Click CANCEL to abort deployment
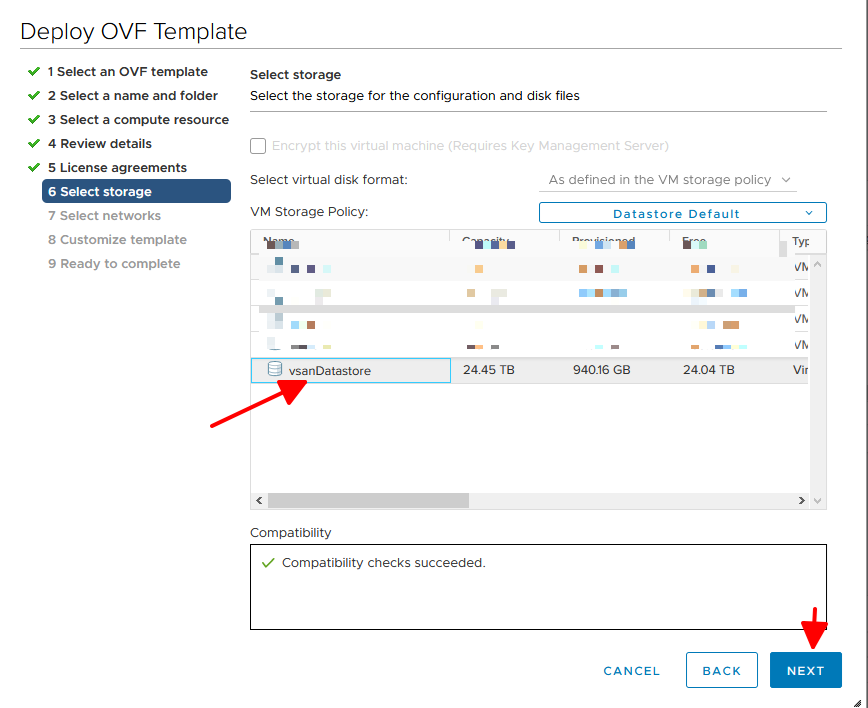868x708 pixels. (631, 671)
